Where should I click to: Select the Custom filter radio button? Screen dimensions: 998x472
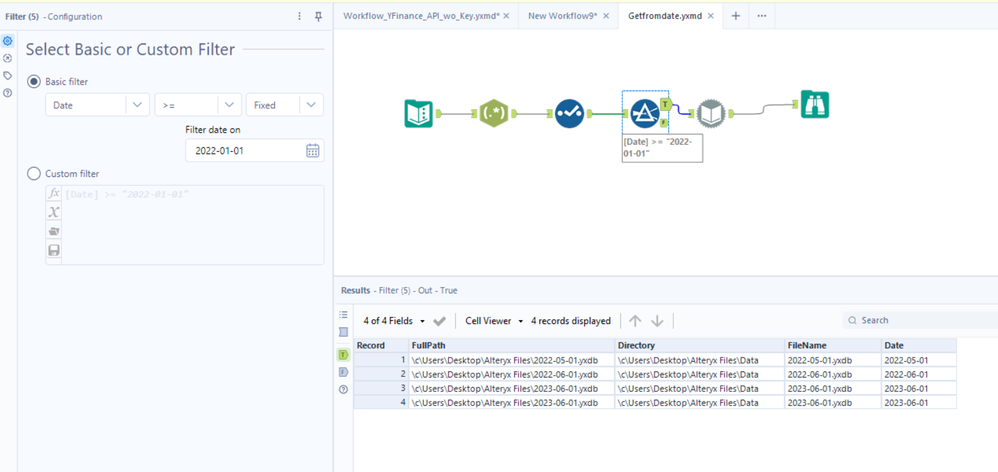click(x=34, y=173)
